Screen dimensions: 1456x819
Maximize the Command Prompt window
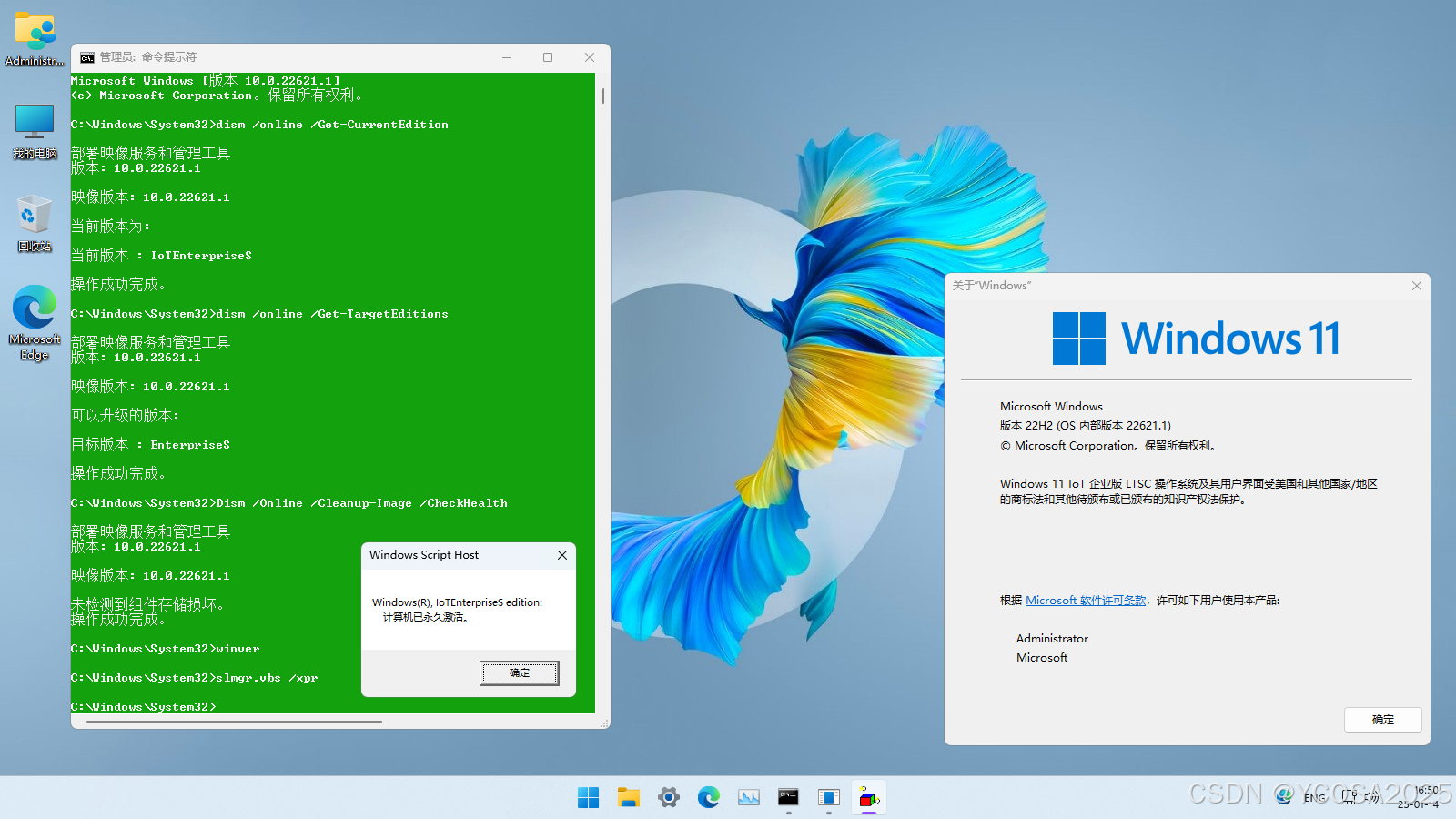click(548, 57)
